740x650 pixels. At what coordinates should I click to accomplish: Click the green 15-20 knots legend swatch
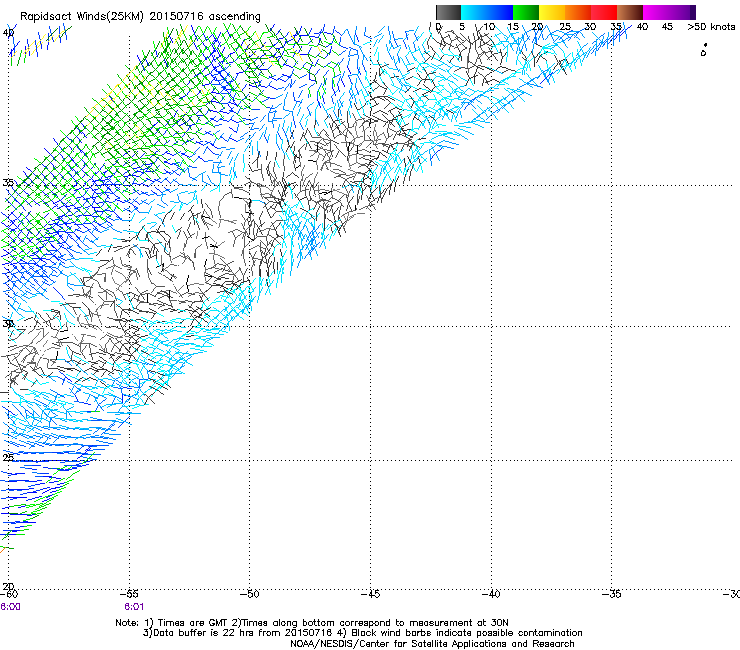coord(526,12)
